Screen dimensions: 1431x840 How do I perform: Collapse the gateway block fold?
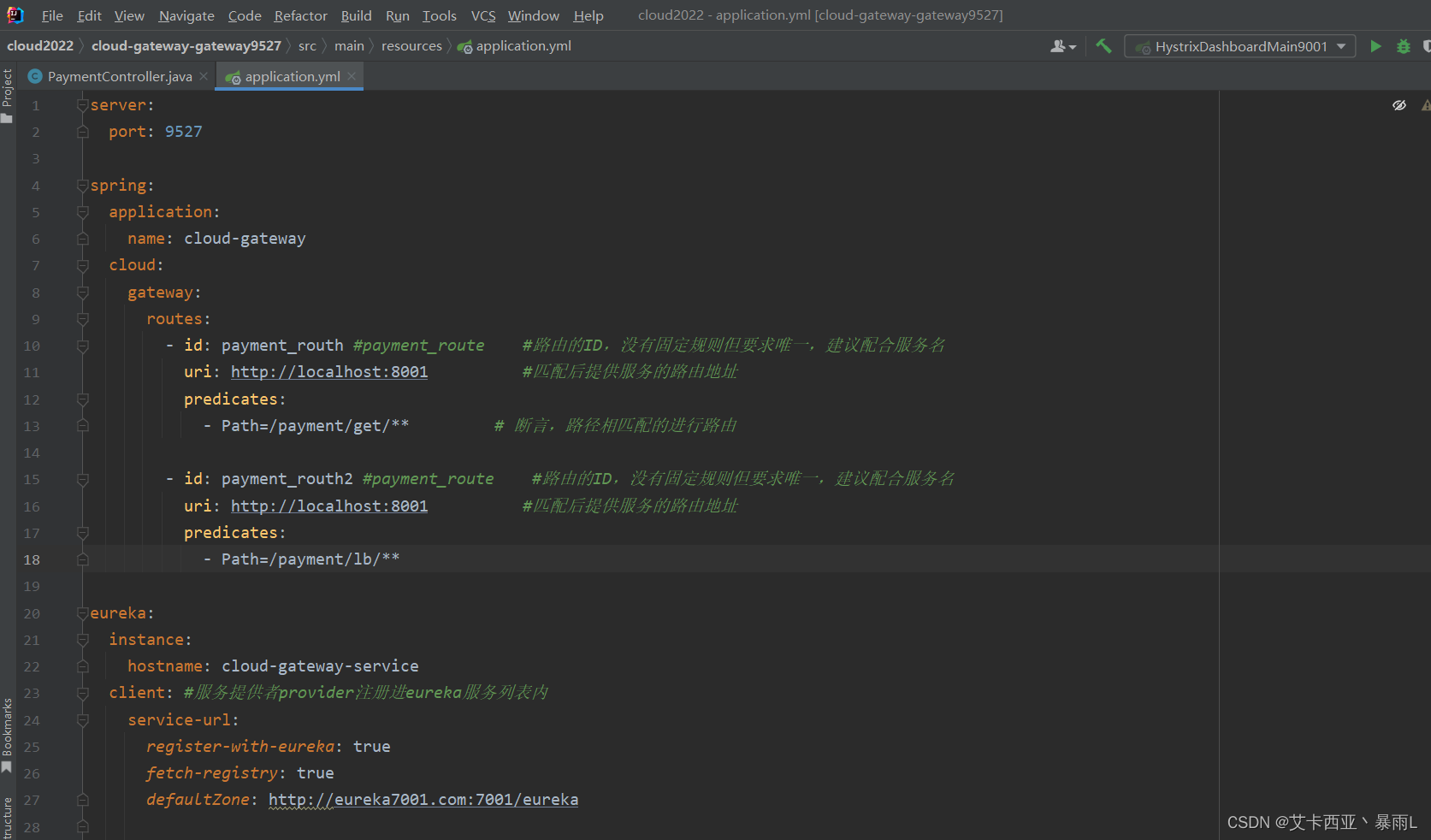[83, 293]
